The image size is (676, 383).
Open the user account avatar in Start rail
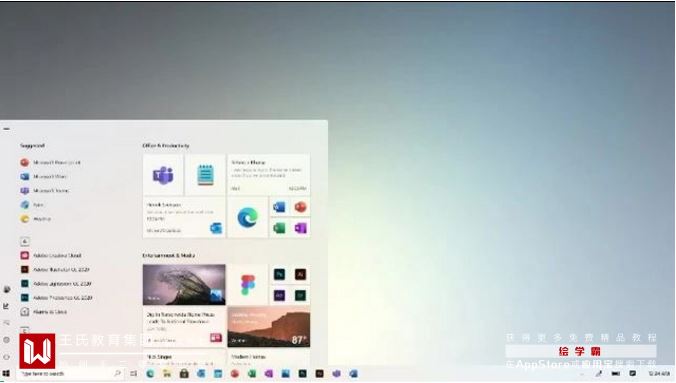pos(6,289)
